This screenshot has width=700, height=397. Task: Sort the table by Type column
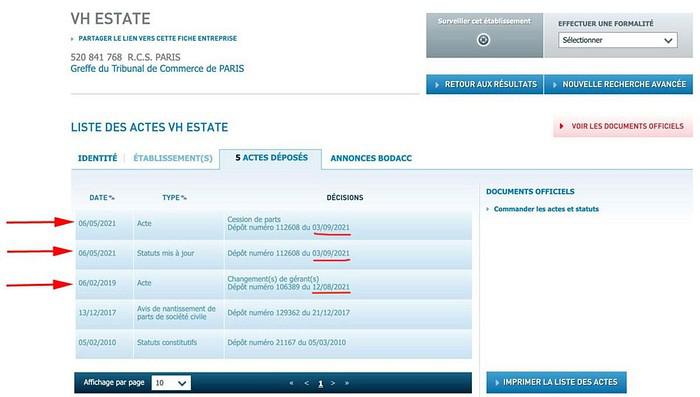(x=174, y=197)
